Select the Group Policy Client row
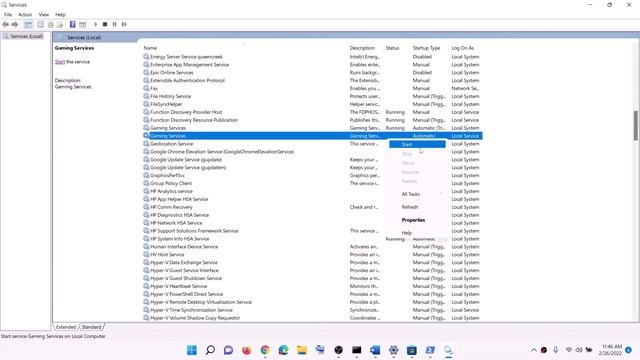 312,183
